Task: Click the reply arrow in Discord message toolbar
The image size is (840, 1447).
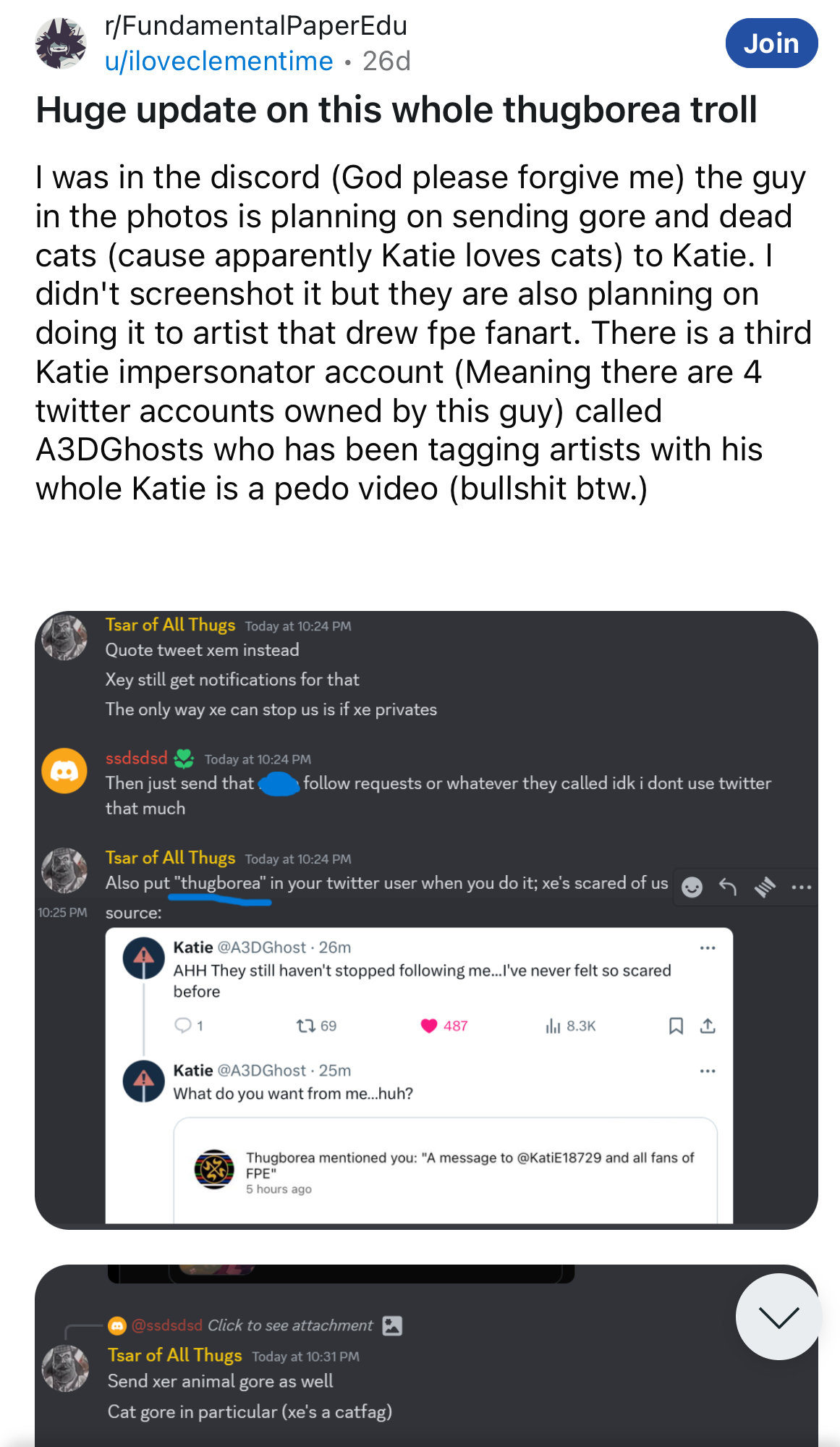Action: click(x=728, y=887)
